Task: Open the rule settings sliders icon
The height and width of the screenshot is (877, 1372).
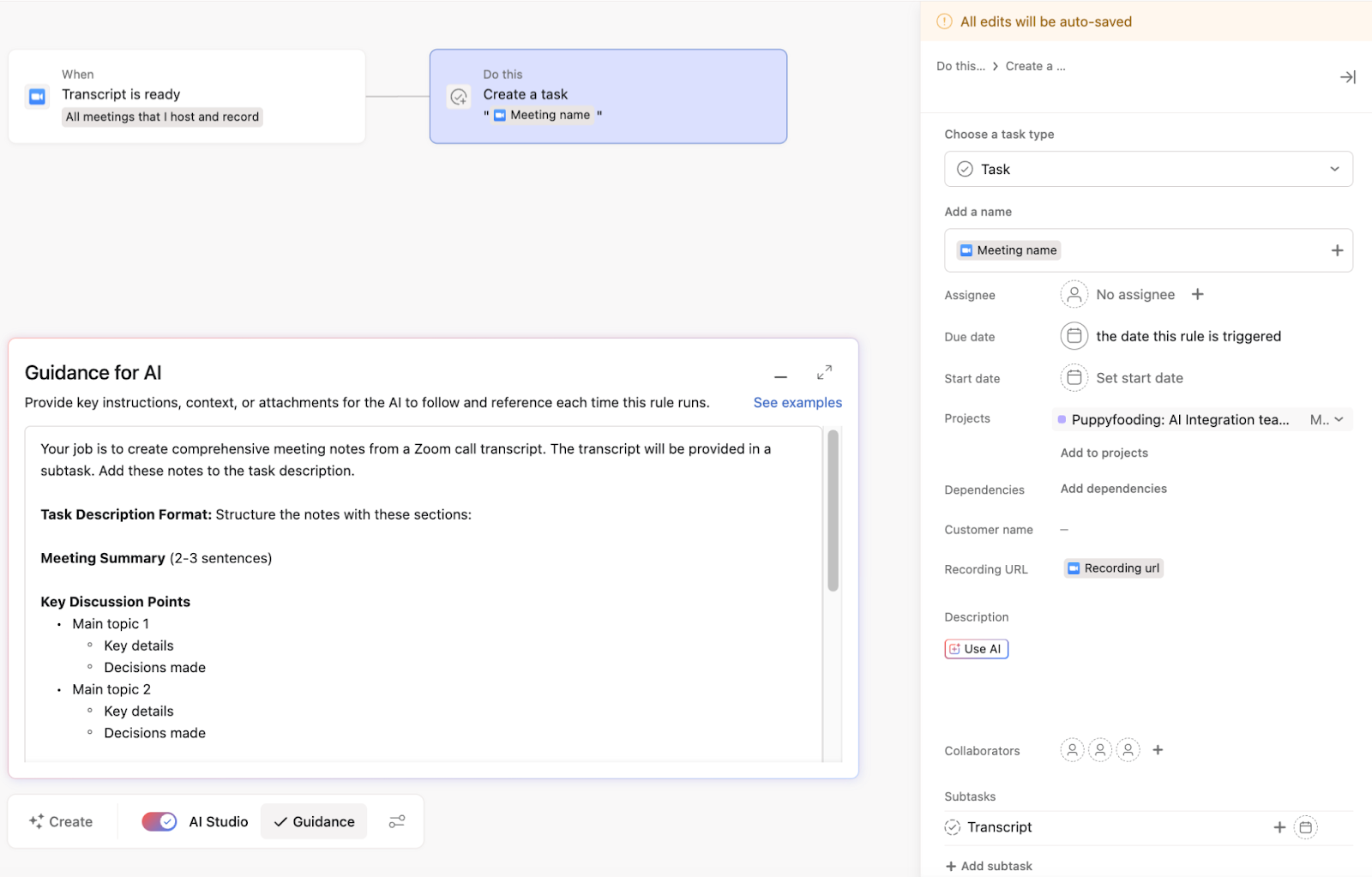Action: click(x=396, y=821)
